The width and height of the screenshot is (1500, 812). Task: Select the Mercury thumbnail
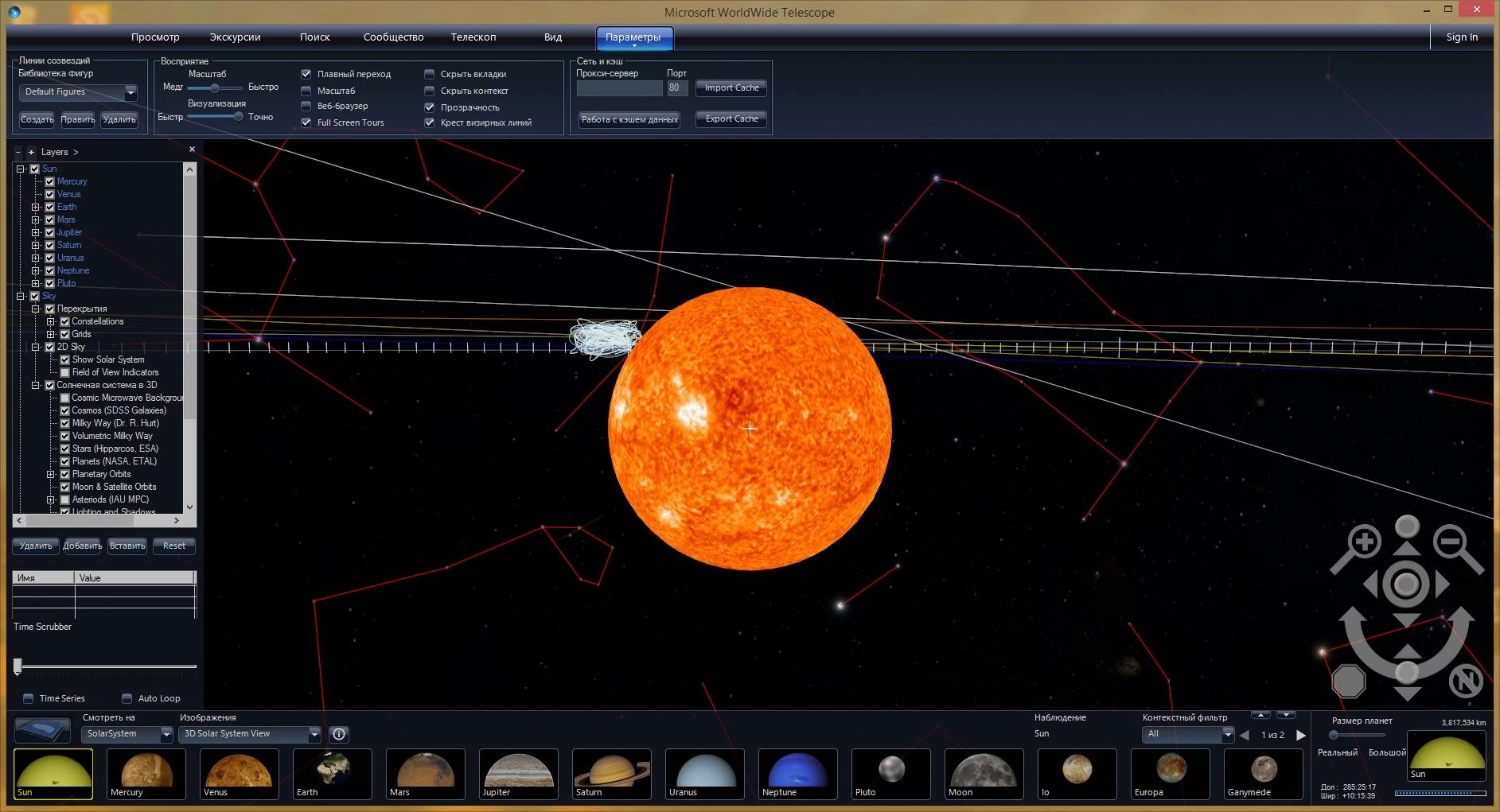146,774
